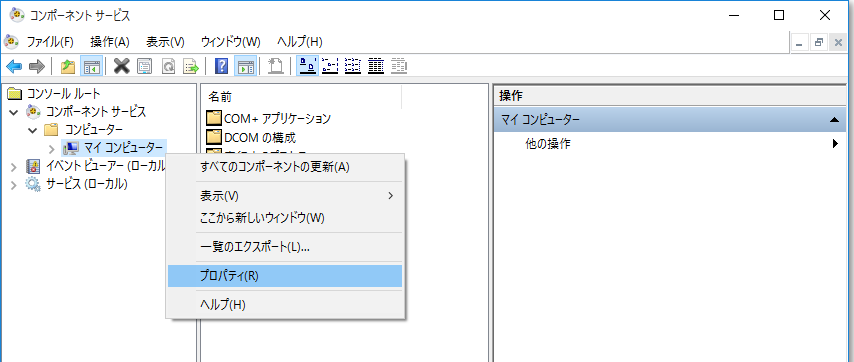Viewport: 854px width, 362px height.
Task: Open the 表示(V) menu in menu bar
Action: click(165, 42)
